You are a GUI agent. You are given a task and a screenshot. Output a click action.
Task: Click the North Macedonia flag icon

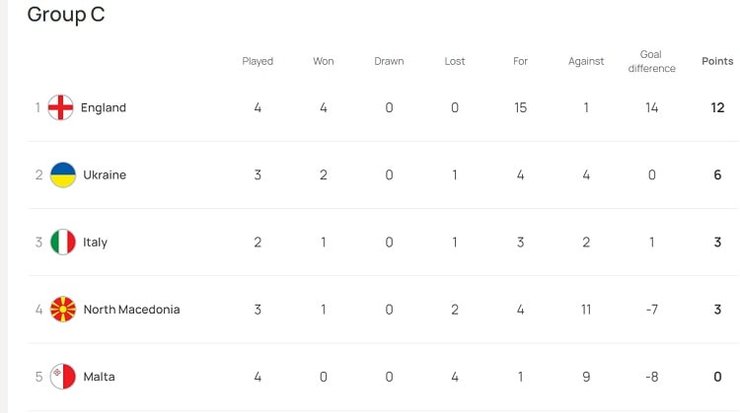63,309
